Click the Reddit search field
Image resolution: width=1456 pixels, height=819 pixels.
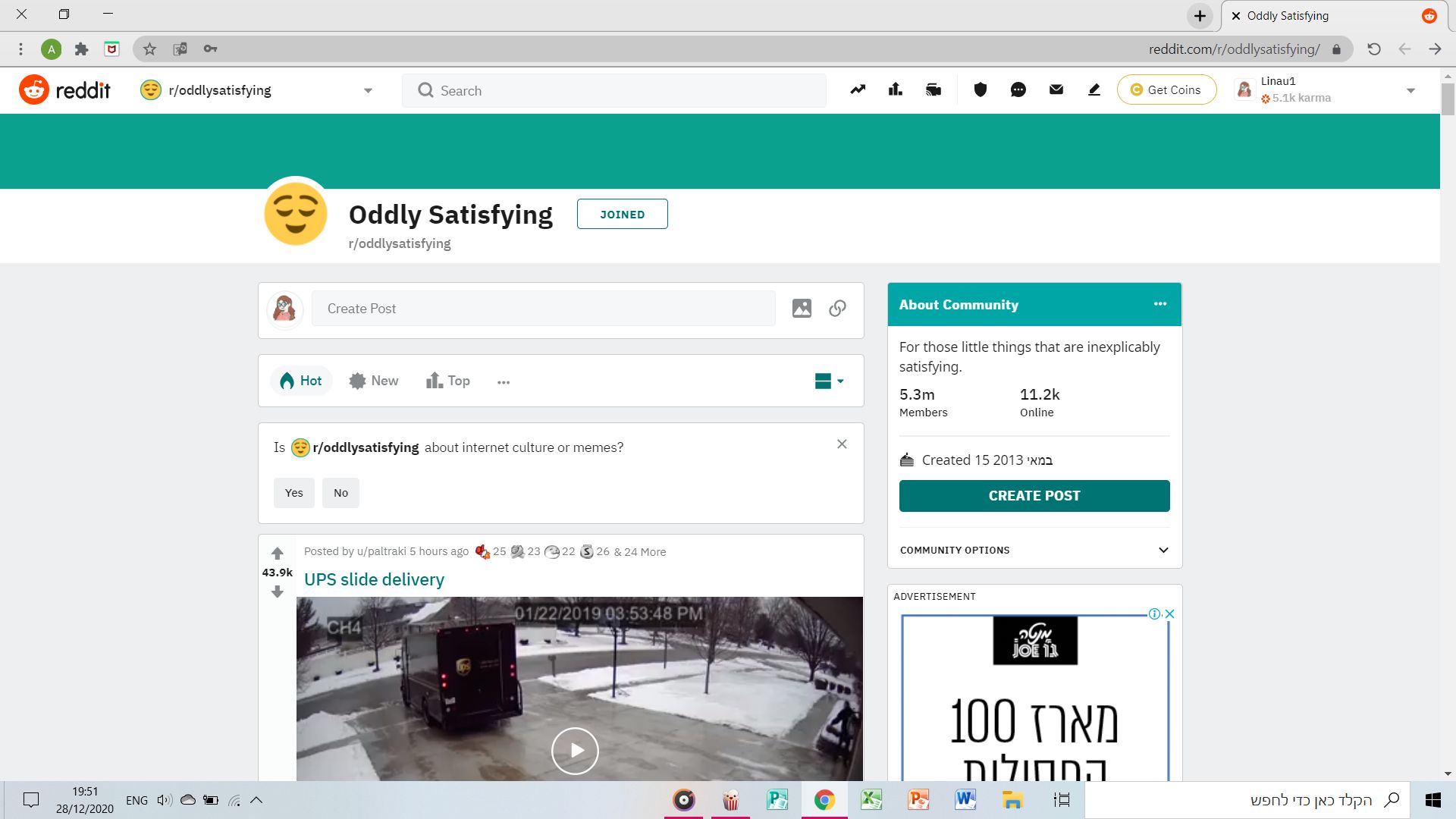tap(614, 90)
